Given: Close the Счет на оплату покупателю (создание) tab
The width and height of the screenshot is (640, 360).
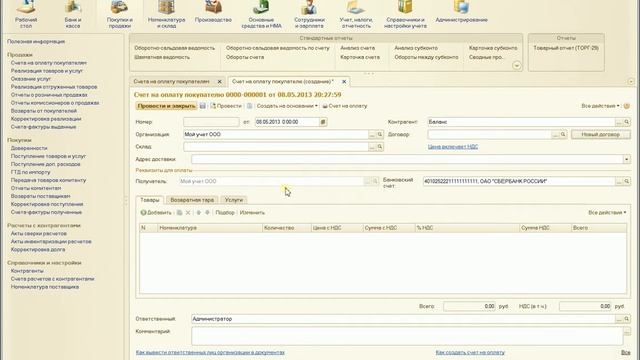Looking at the screenshot, I should 344,82.
